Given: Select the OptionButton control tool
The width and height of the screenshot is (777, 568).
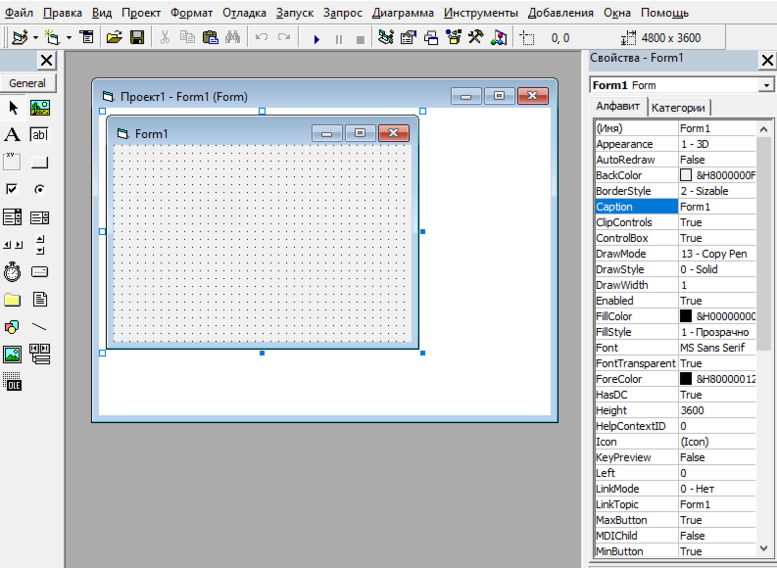Looking at the screenshot, I should [40, 189].
